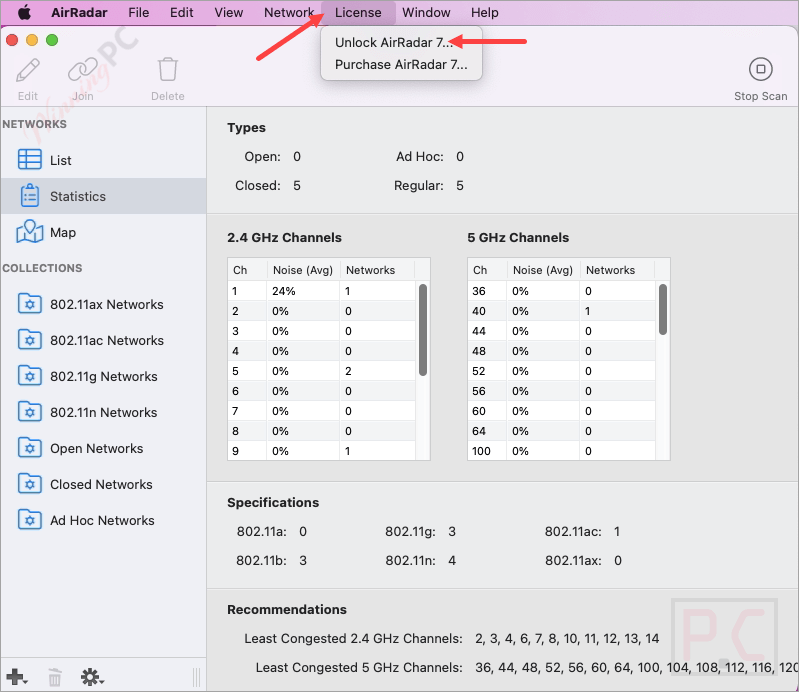Image resolution: width=799 pixels, height=692 pixels.
Task: Click the red close window button
Action: (x=12, y=40)
